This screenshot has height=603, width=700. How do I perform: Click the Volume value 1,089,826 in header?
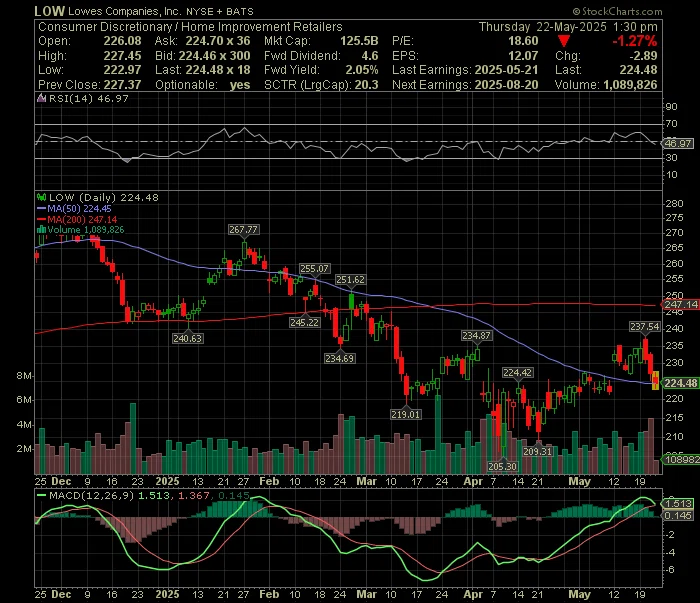(x=630, y=85)
